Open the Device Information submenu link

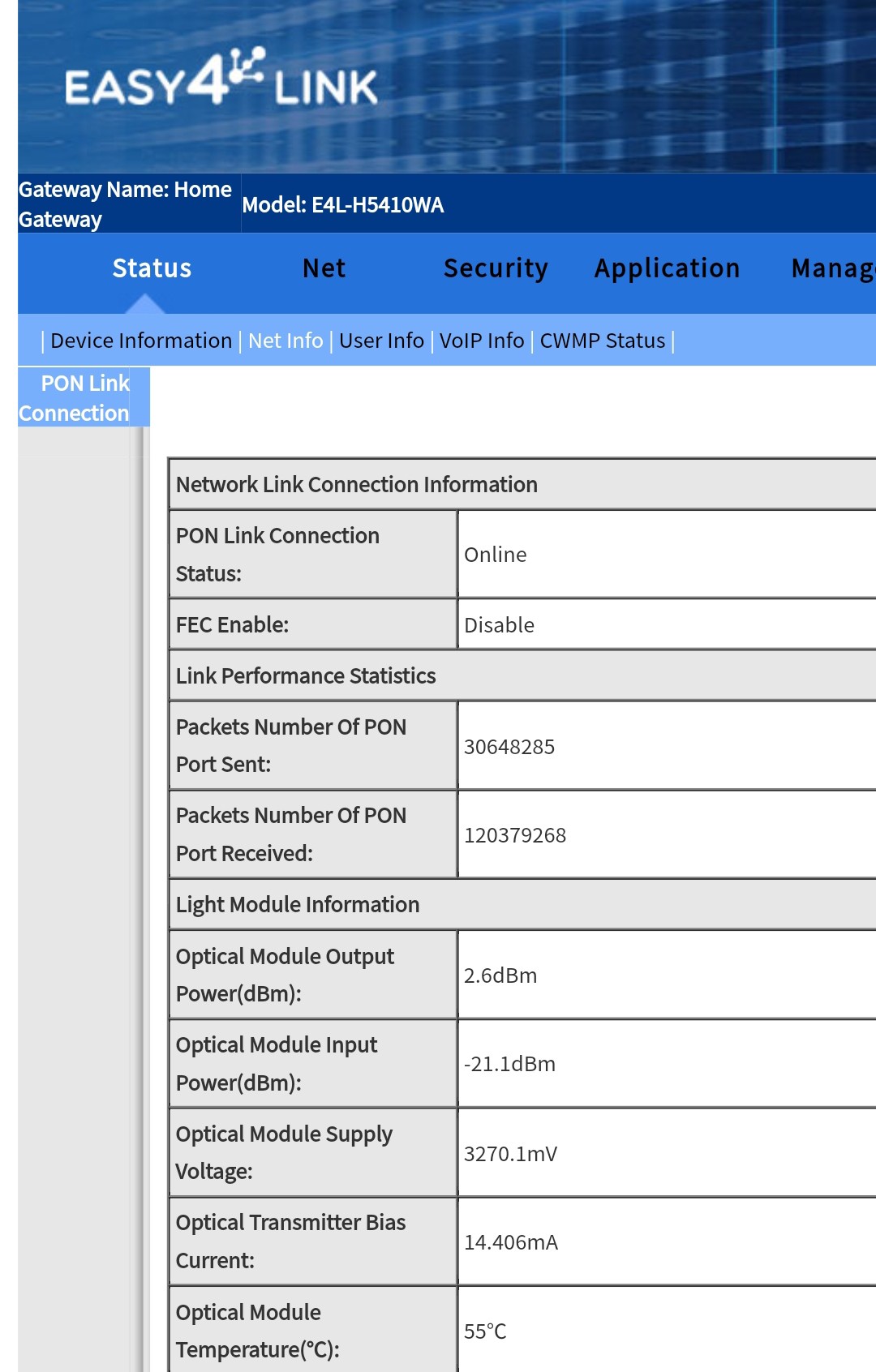click(x=141, y=341)
